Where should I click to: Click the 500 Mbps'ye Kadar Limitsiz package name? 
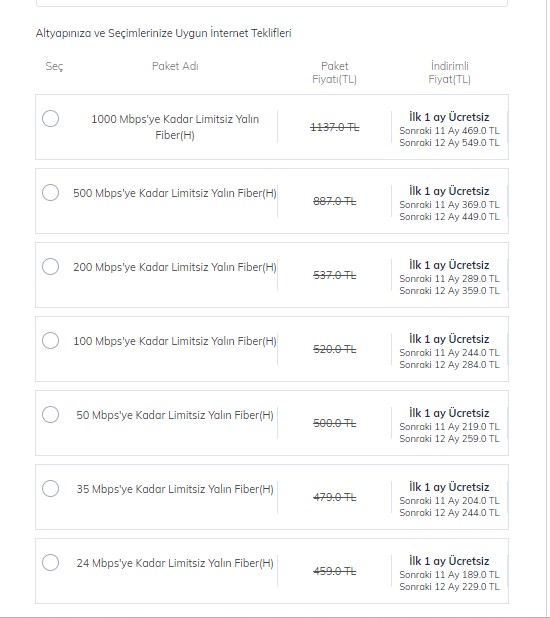click(x=175, y=193)
